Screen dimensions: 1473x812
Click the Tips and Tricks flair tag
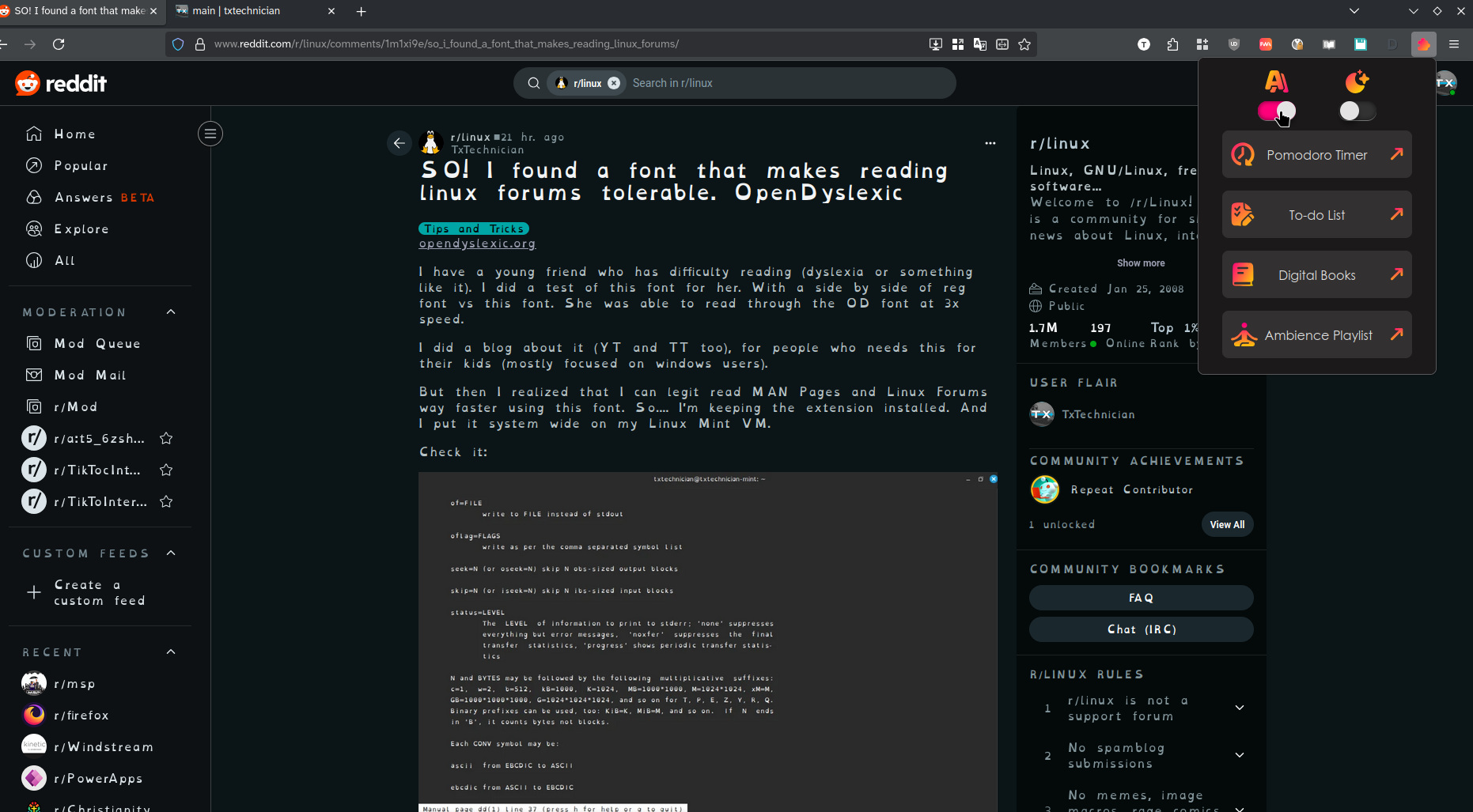pyautogui.click(x=474, y=228)
